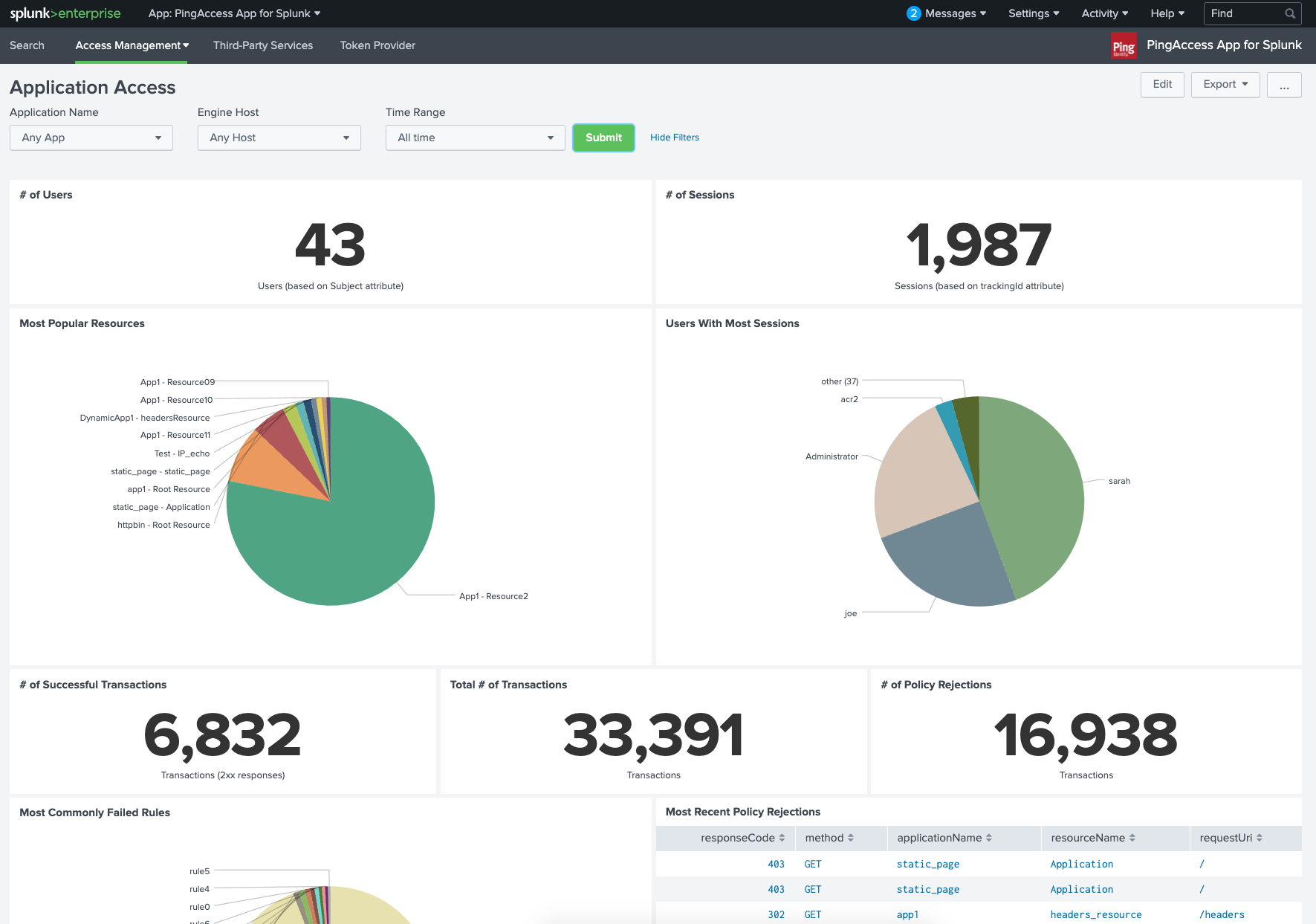Go to the Search tab
This screenshot has width=1316, height=924.
(x=27, y=45)
